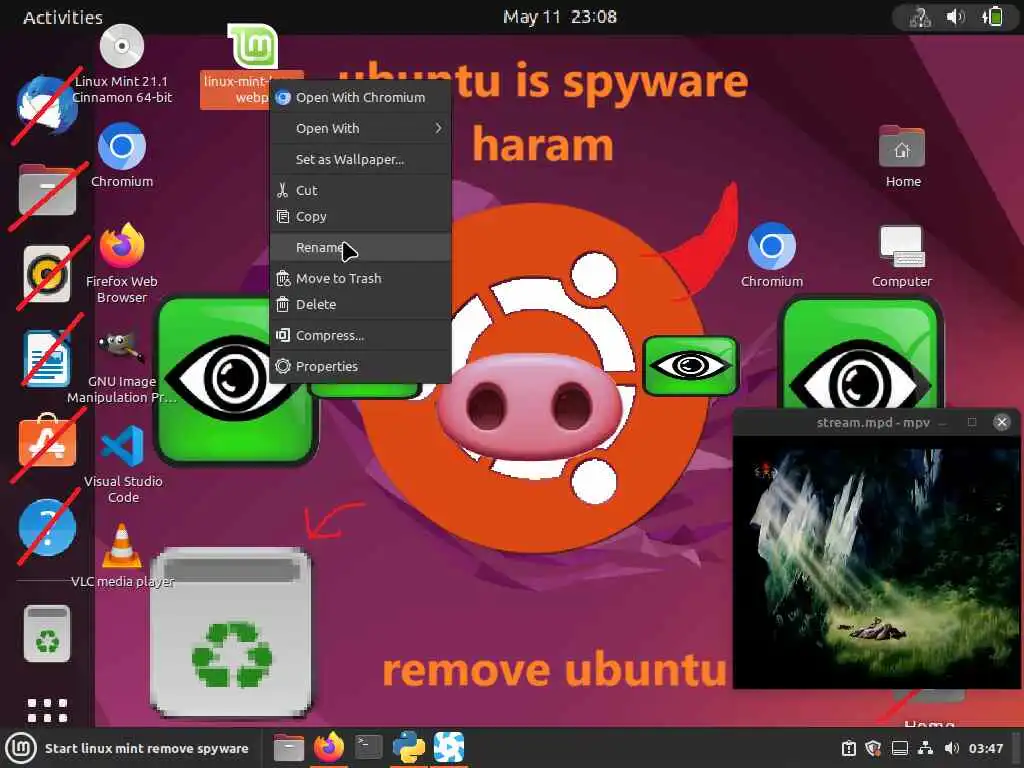Maximize the stream.mpd mpv window
The width and height of the screenshot is (1024, 768).
(972, 422)
